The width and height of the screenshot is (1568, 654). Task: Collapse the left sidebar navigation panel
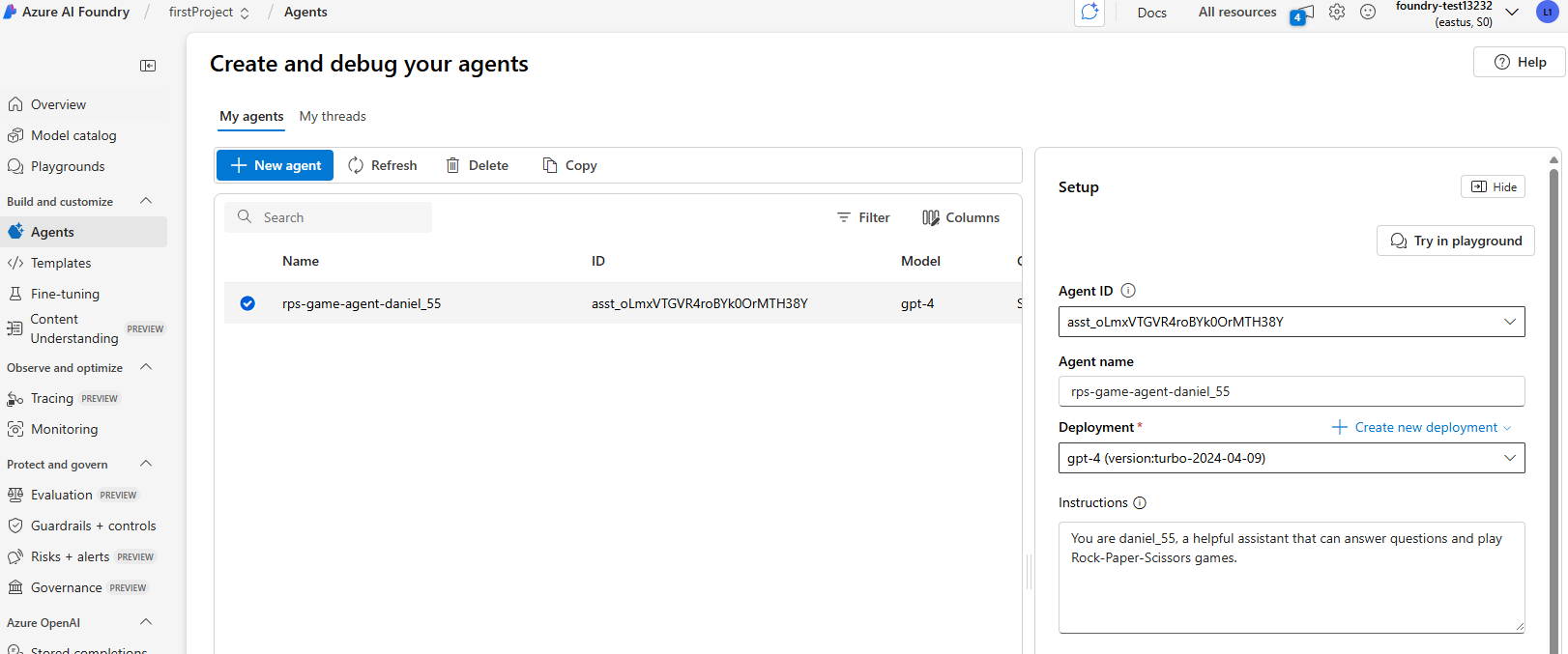click(x=148, y=66)
